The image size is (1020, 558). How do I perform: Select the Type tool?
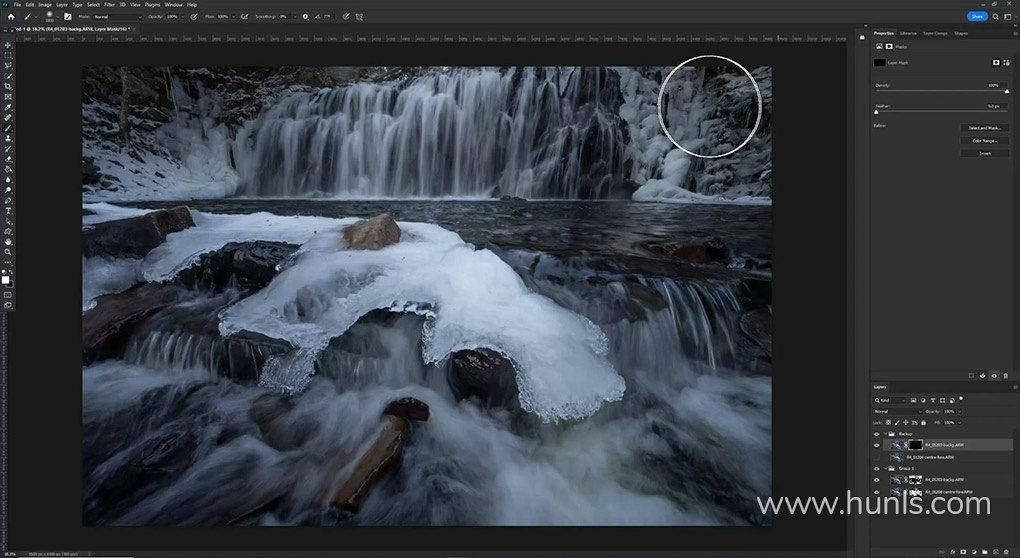coord(8,211)
